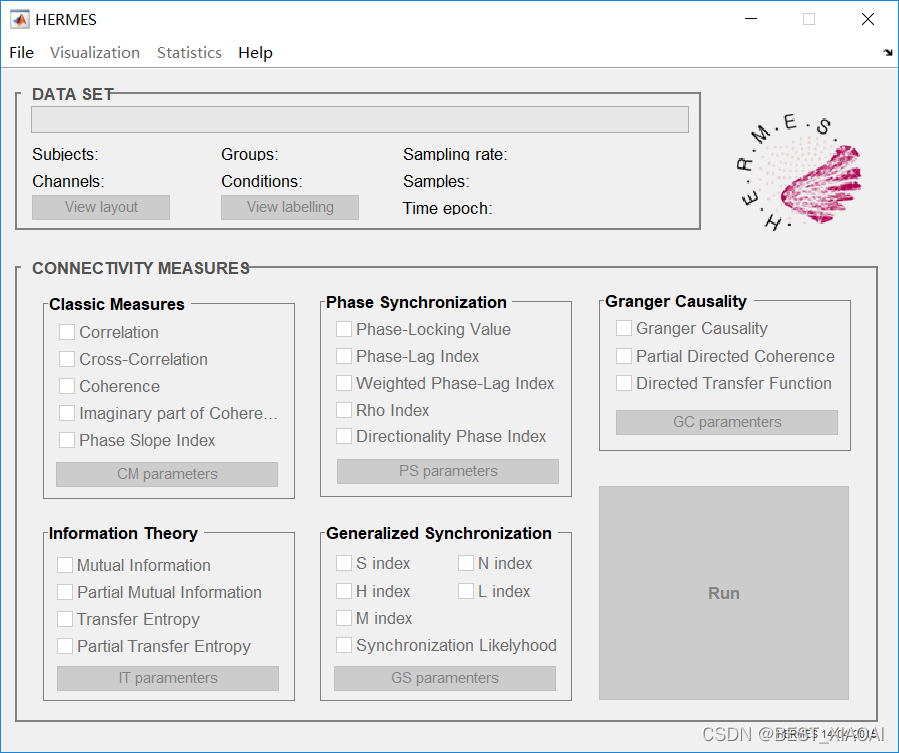Open IT paramenters button
The image size is (899, 753).
pyautogui.click(x=168, y=678)
